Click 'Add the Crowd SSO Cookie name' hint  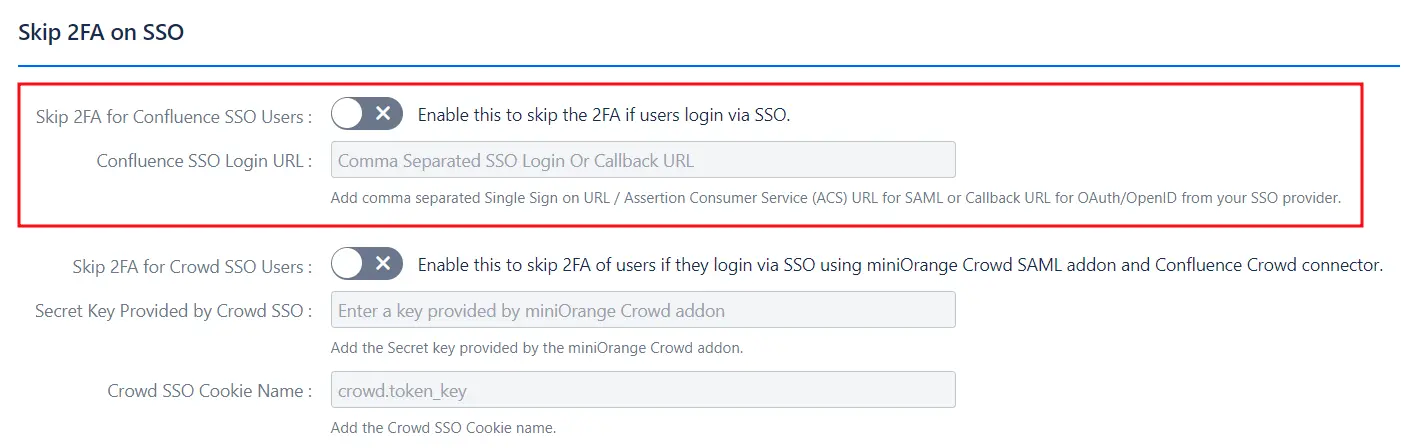[x=443, y=428]
